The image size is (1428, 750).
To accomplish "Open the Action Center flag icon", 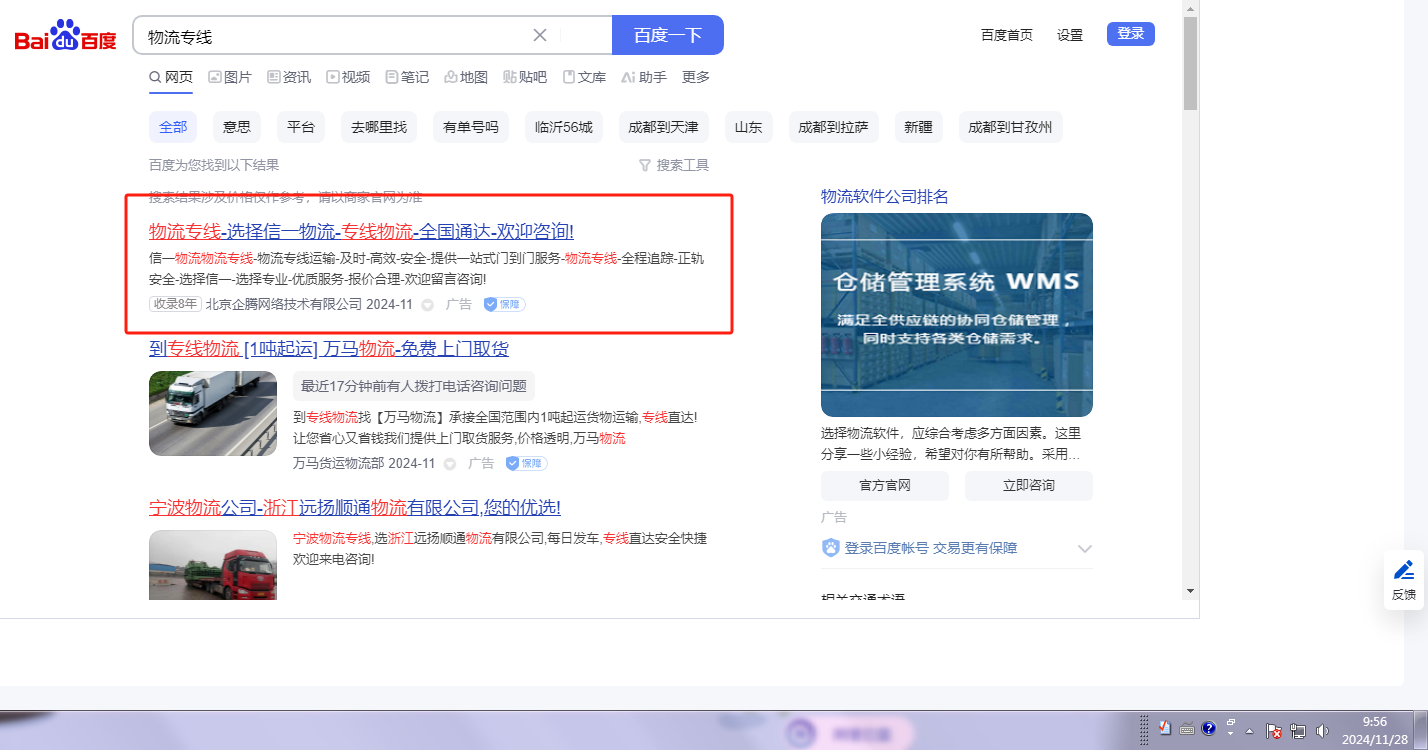I will pos(1274,730).
